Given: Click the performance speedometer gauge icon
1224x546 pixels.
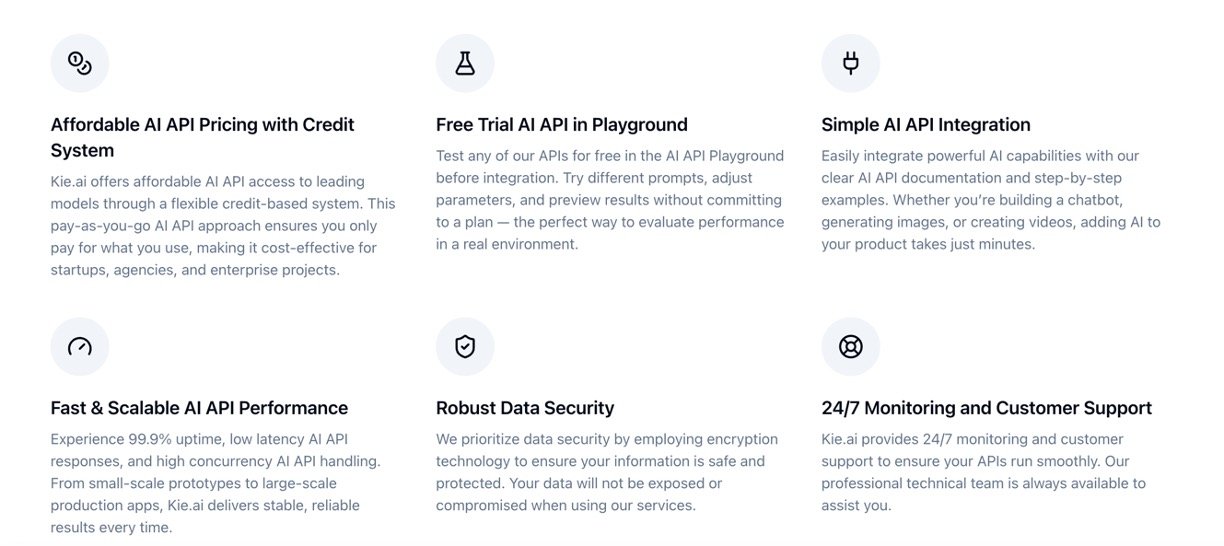Looking at the screenshot, I should tap(79, 347).
